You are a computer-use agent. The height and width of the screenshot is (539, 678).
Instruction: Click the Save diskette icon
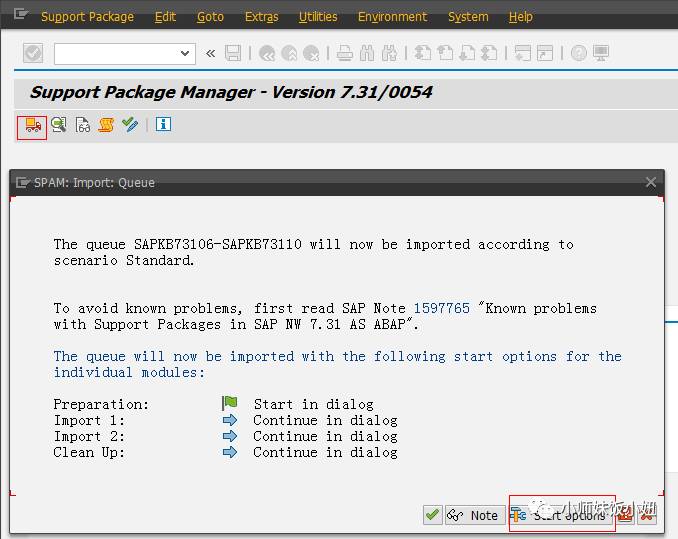coord(233,54)
